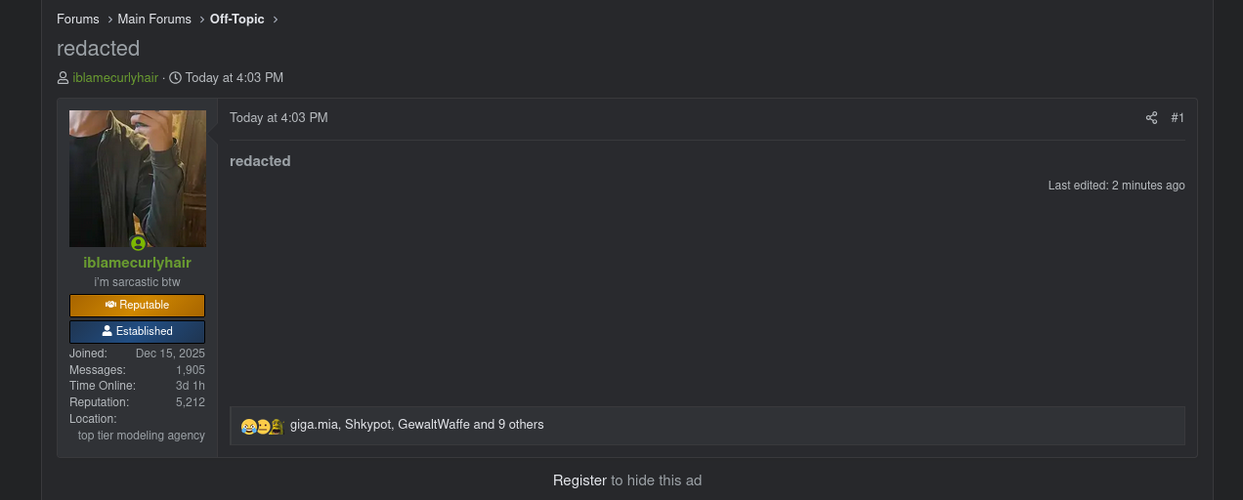Click the blue Established badge
The width and height of the screenshot is (1243, 500).
137,331
